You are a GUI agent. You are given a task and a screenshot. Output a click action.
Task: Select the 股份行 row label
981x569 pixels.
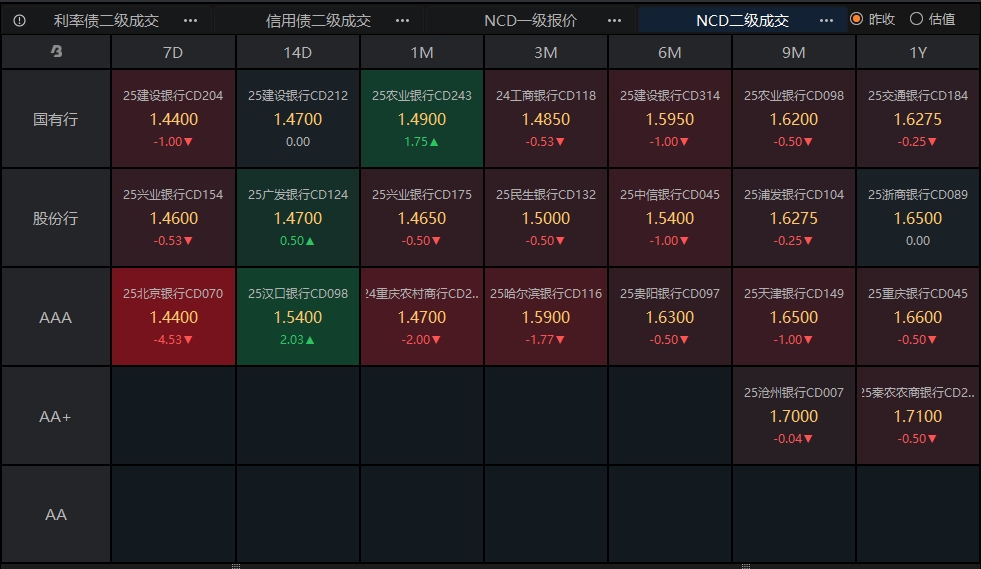coord(56,218)
